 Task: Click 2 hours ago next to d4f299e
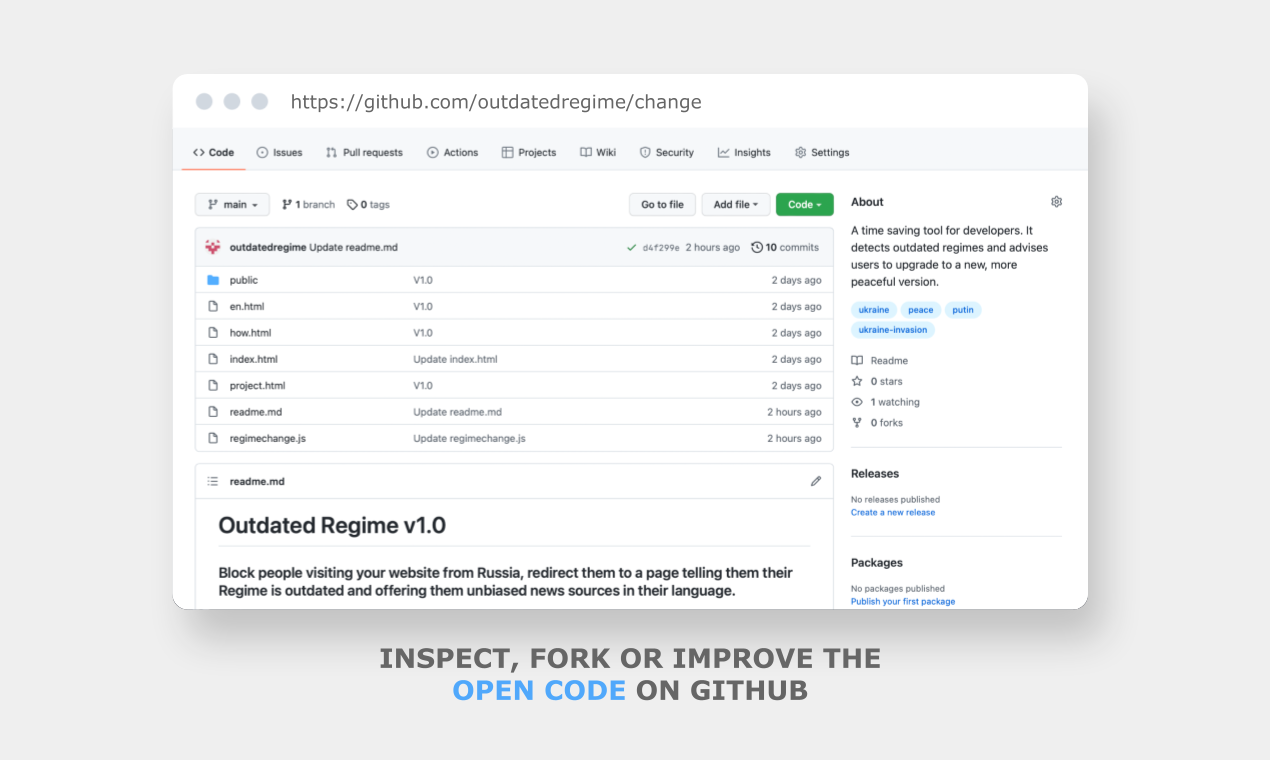pos(713,247)
